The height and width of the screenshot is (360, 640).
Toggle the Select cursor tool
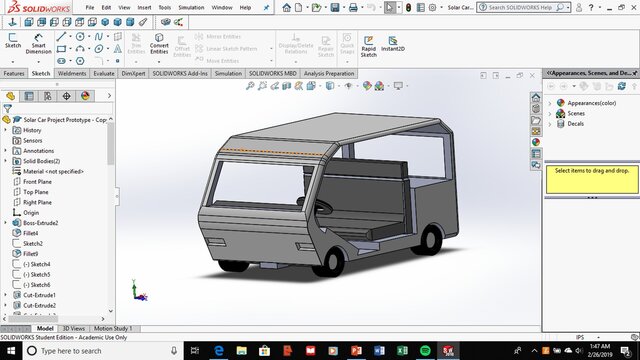coord(389,7)
